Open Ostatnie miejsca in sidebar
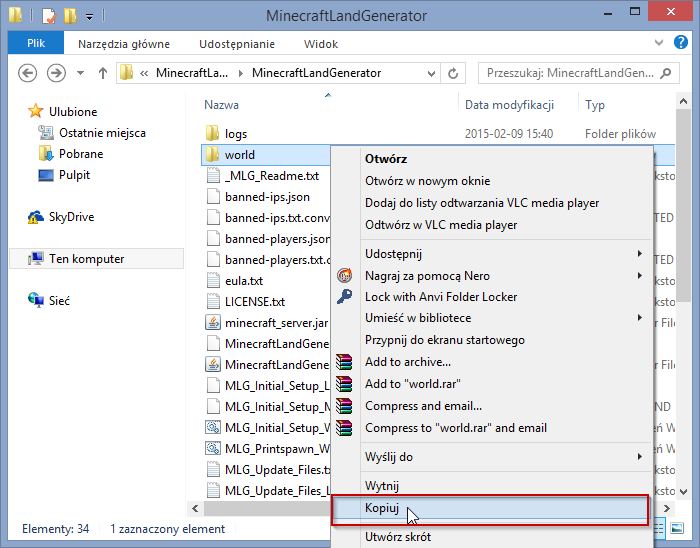Image resolution: width=700 pixels, height=548 pixels. (x=102, y=133)
